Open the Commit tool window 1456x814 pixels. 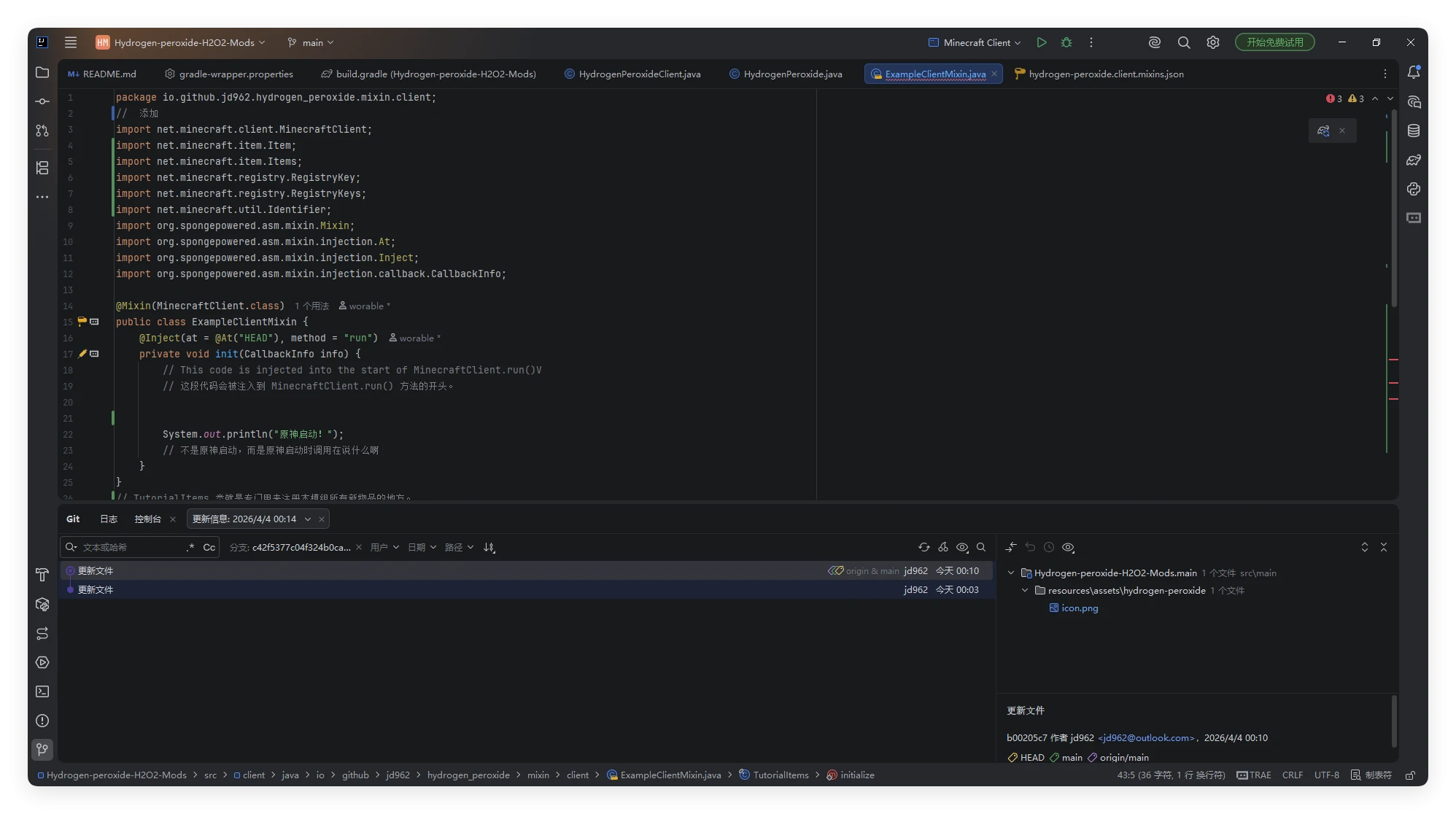pyautogui.click(x=42, y=101)
